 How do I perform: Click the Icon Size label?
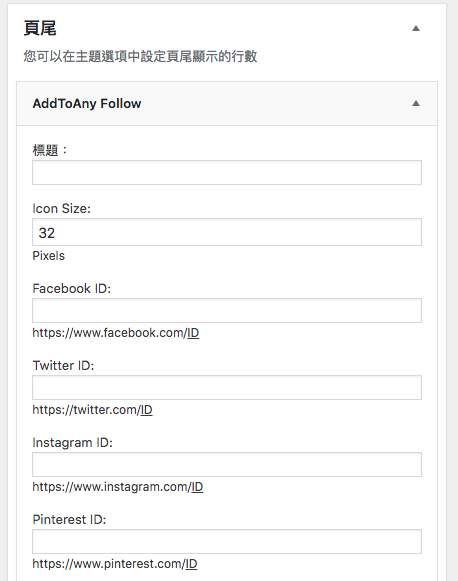coord(62,209)
